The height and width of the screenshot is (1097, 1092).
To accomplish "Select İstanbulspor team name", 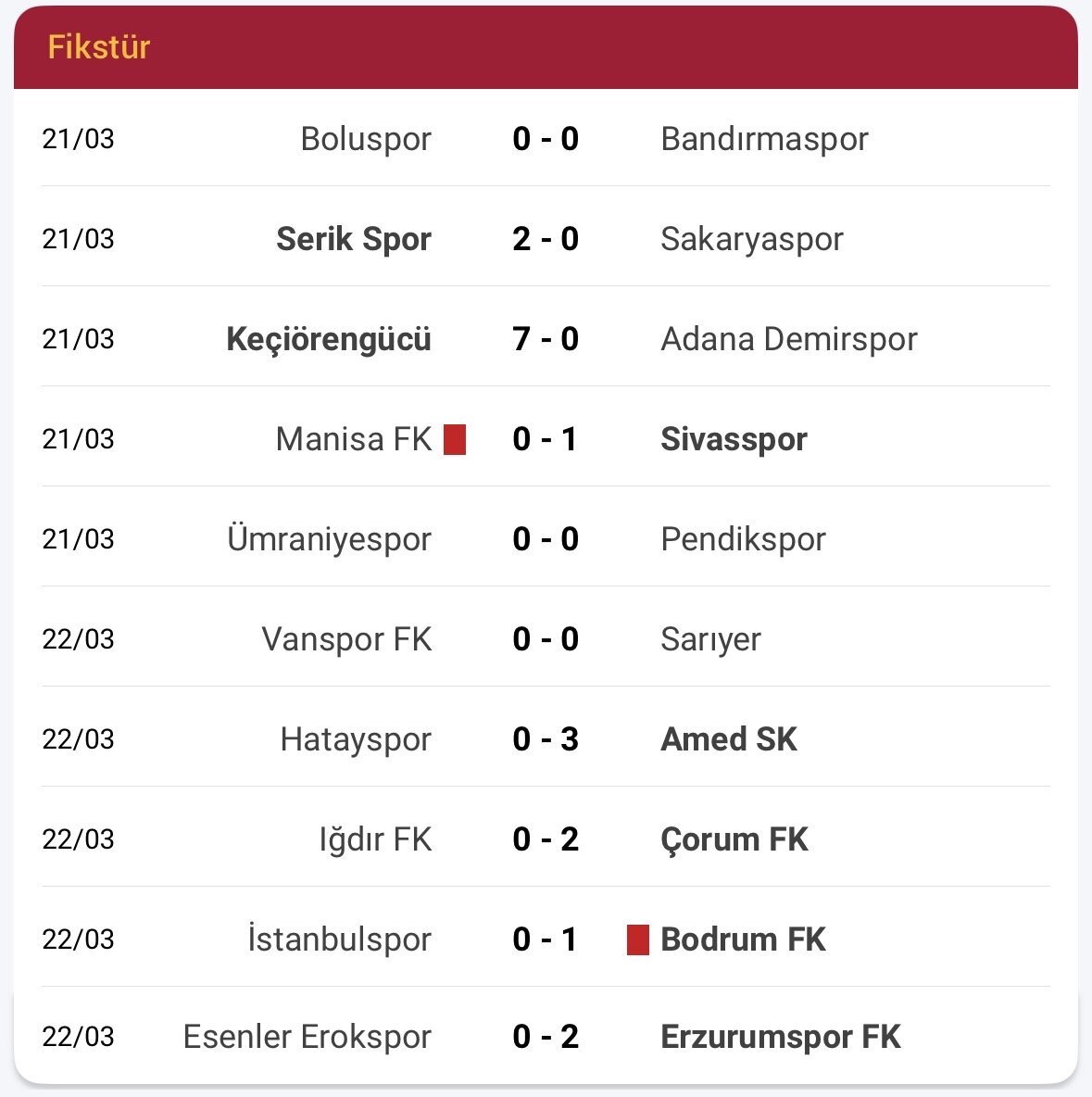I will (x=339, y=939).
